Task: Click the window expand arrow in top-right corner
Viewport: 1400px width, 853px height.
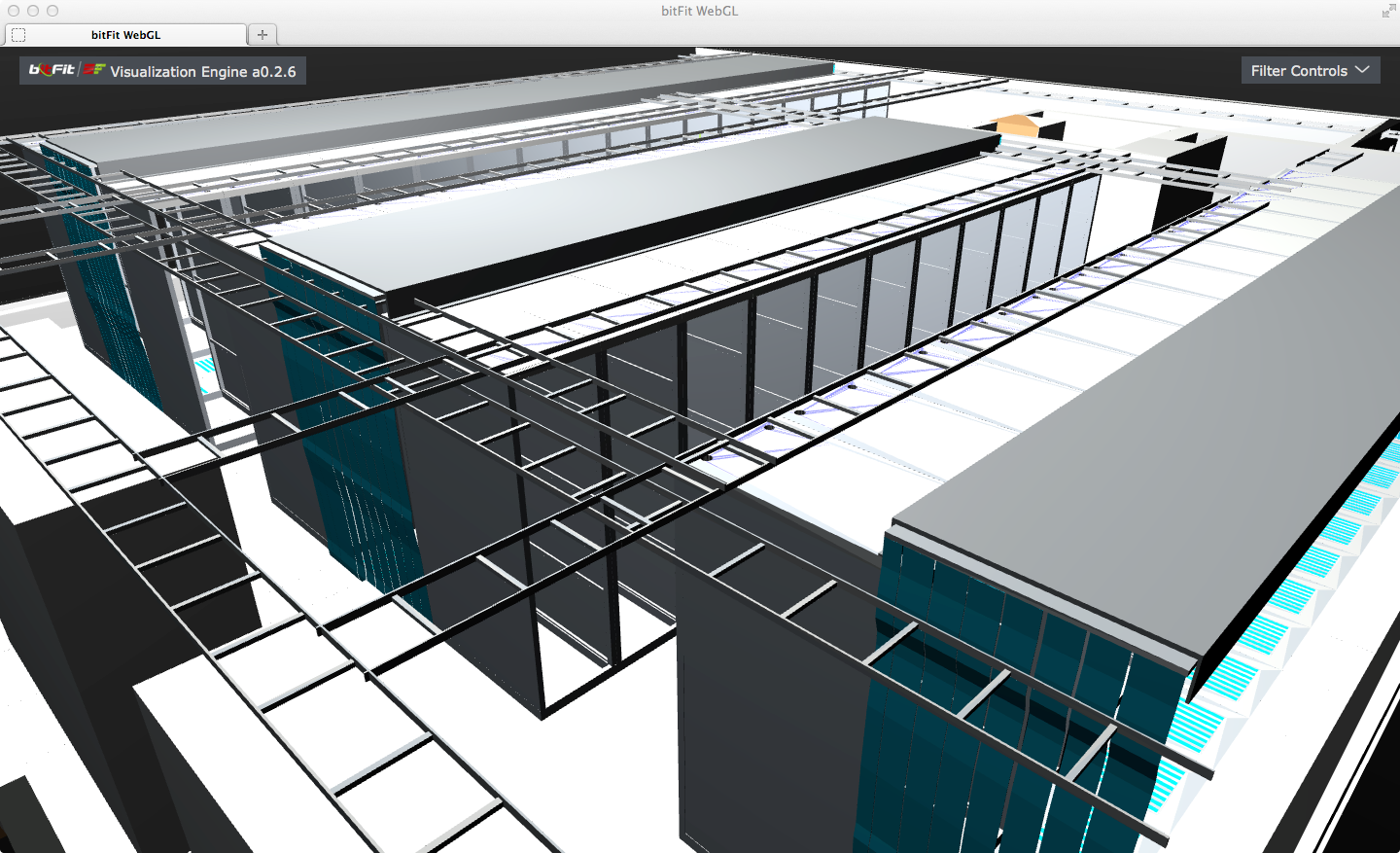Action: click(1388, 11)
